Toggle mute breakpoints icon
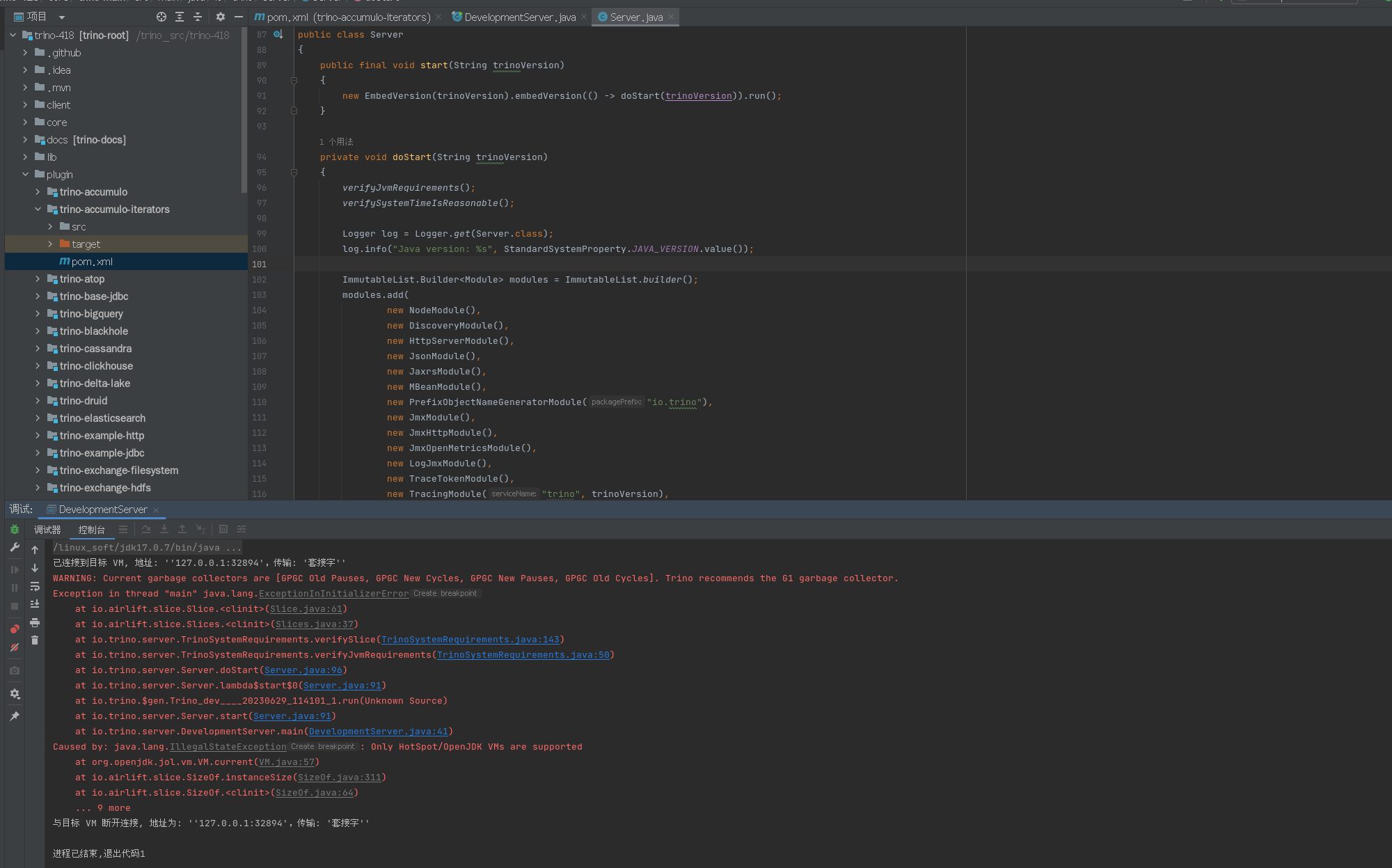Viewport: 1392px width, 868px height. (x=15, y=647)
